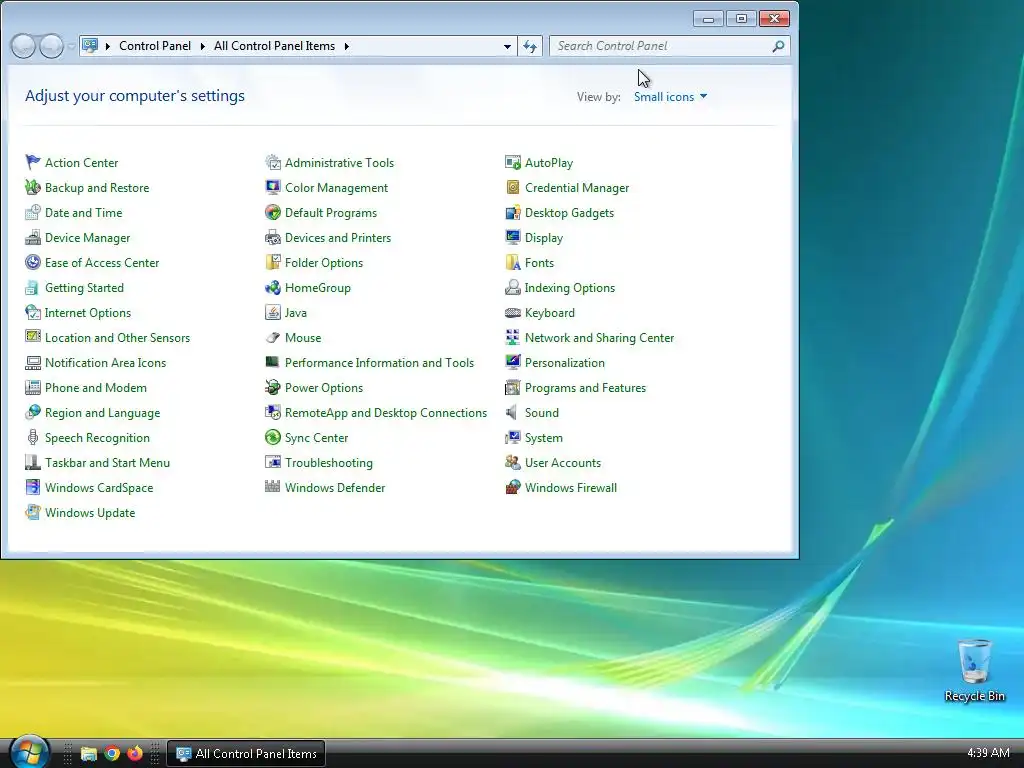Click the Credential Manager icon
The height and width of the screenshot is (768, 1024).
[513, 187]
